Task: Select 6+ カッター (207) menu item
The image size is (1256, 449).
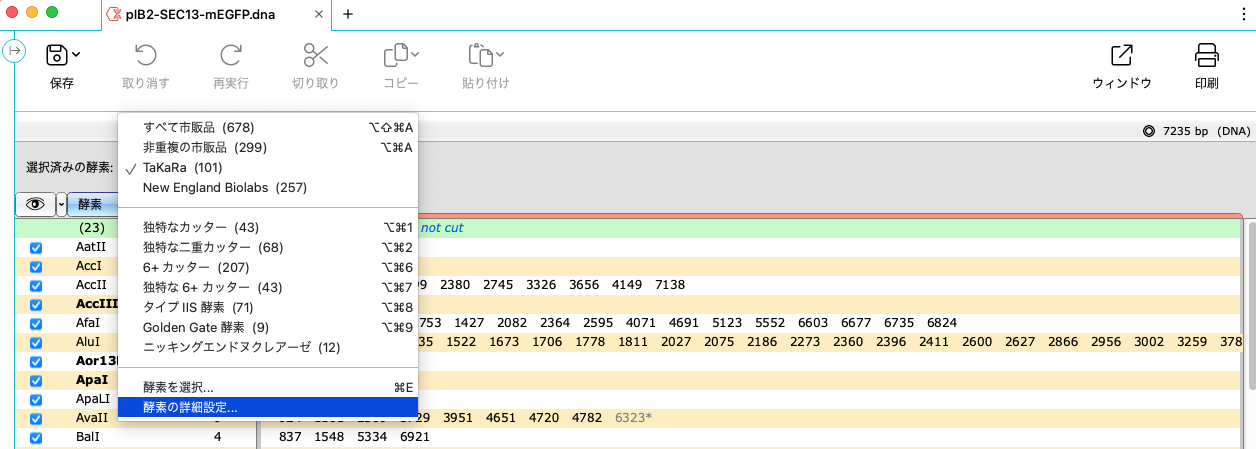Action: [x=268, y=267]
